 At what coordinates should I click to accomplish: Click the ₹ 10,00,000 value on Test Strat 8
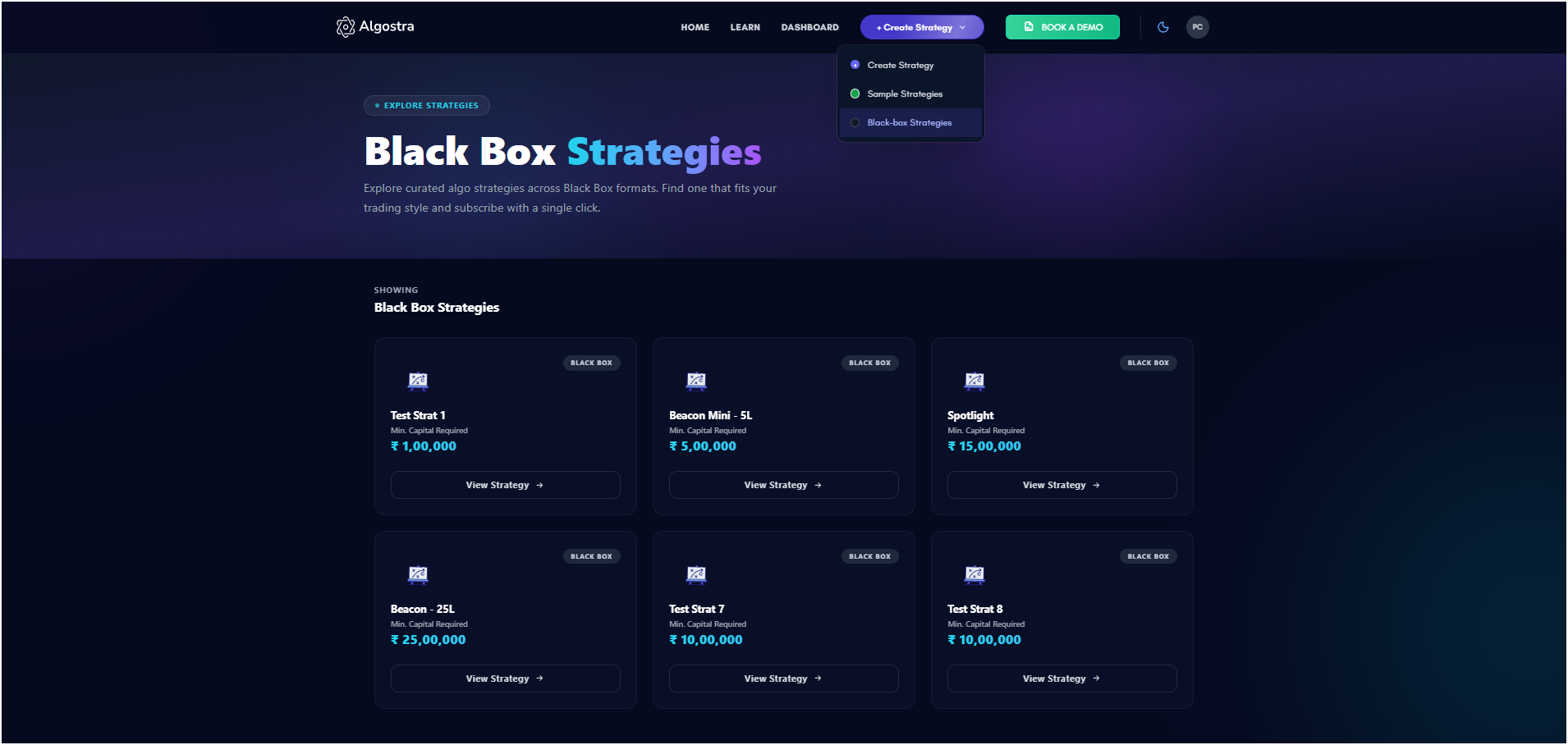984,640
